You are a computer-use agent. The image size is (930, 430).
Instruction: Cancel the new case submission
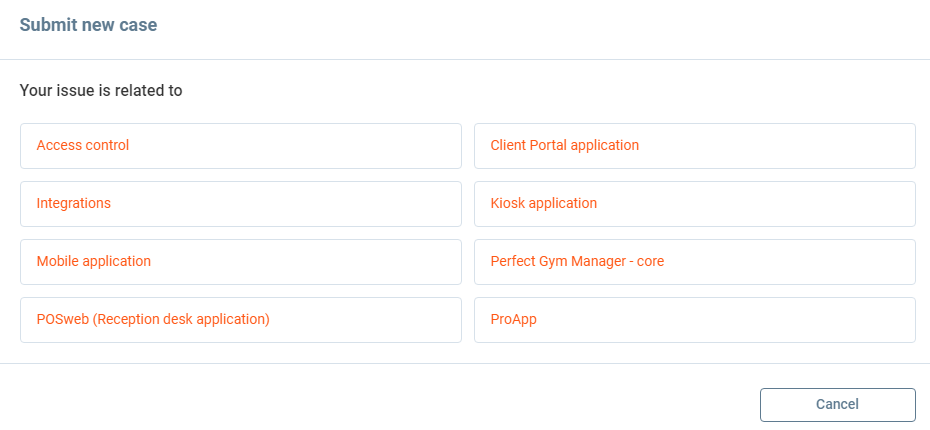[837, 405]
